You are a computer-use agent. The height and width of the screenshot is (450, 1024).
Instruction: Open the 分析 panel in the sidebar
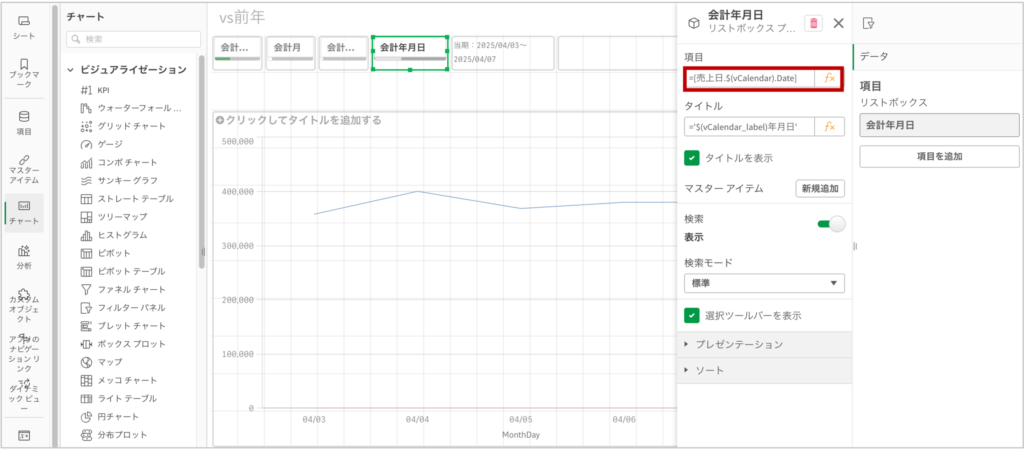coord(24,257)
